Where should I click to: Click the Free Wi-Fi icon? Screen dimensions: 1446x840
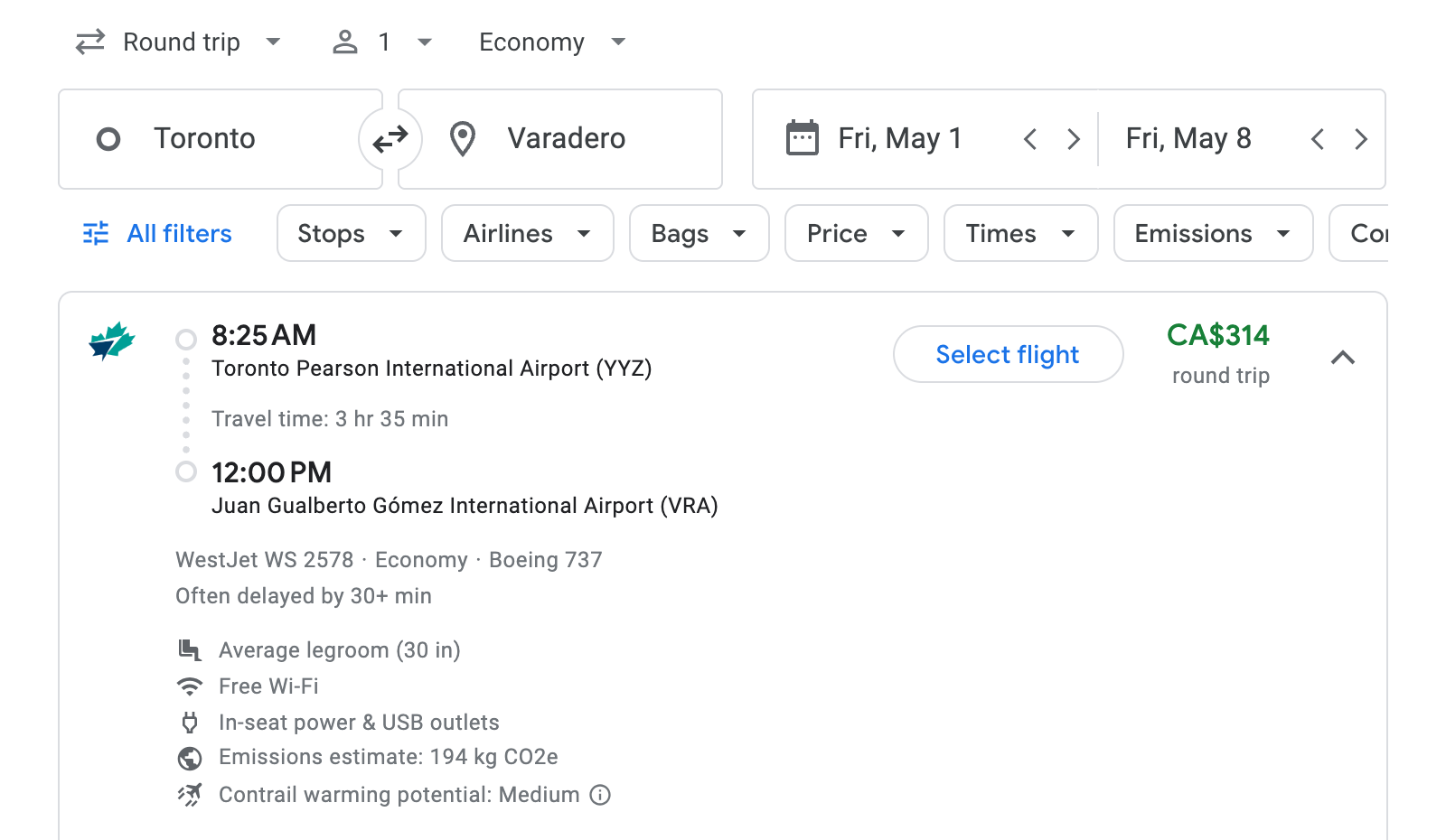point(190,686)
